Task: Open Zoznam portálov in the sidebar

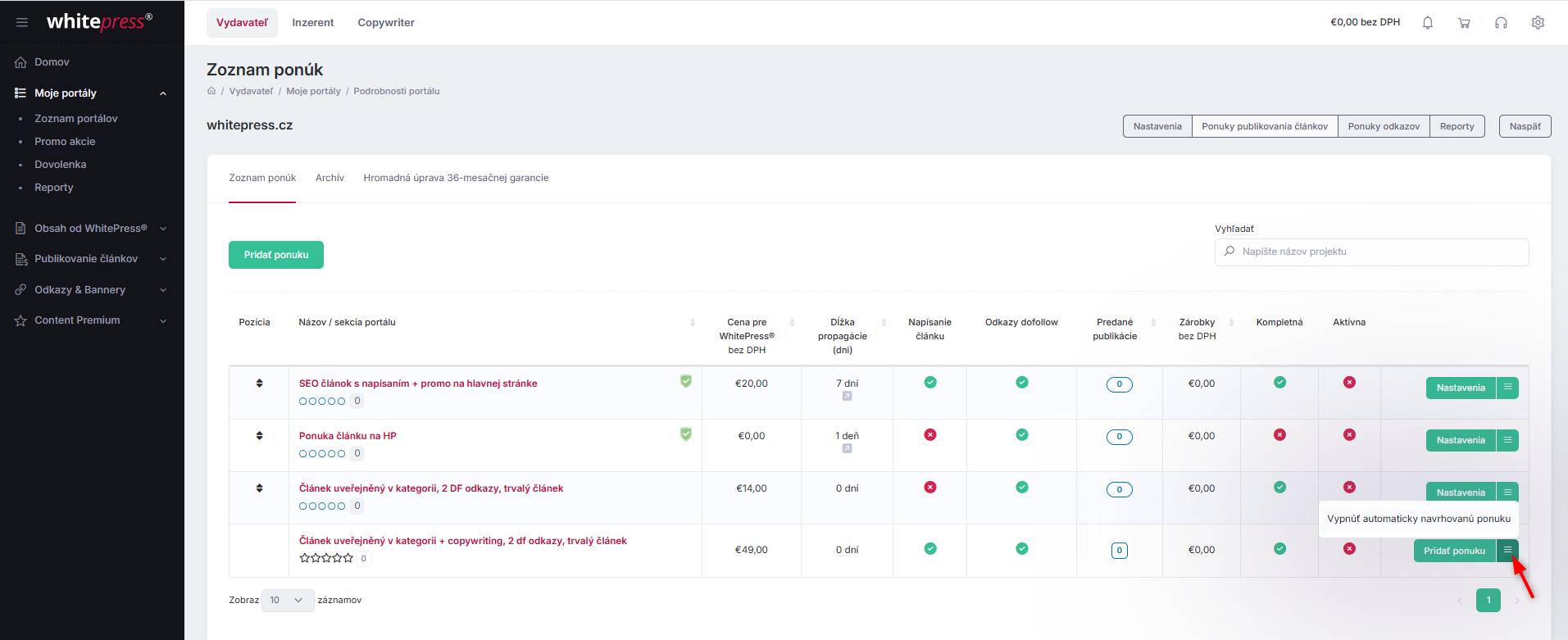Action: pos(76,119)
